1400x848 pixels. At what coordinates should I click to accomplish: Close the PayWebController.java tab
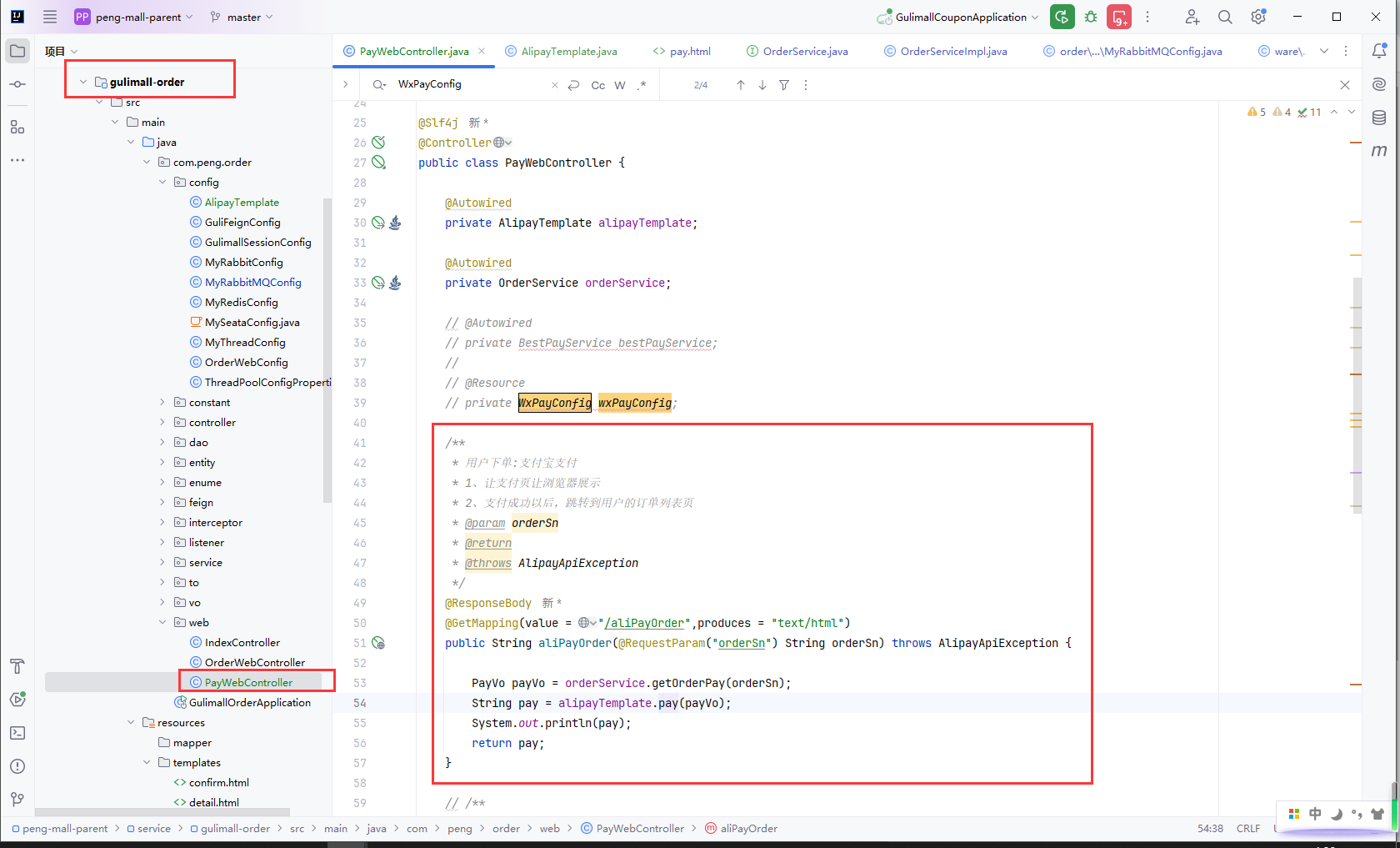(482, 51)
